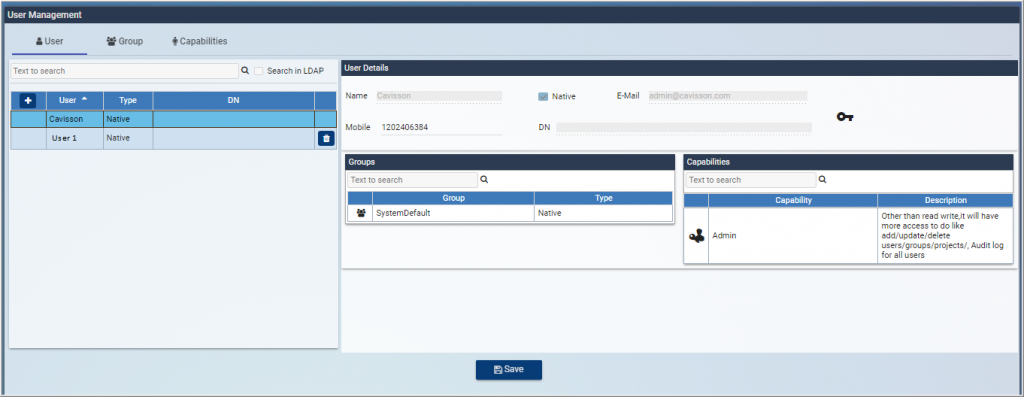Click the Admin capability cell
The width and height of the screenshot is (1024, 397).
793,236
